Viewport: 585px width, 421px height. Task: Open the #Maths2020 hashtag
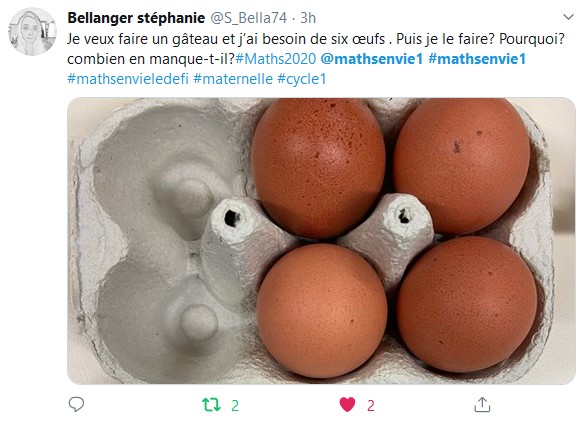point(276,59)
